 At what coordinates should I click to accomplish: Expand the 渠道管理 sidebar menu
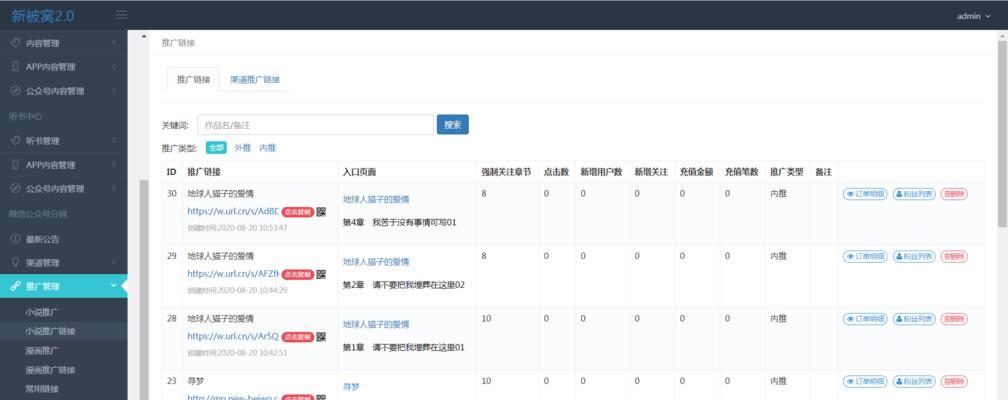click(x=64, y=263)
